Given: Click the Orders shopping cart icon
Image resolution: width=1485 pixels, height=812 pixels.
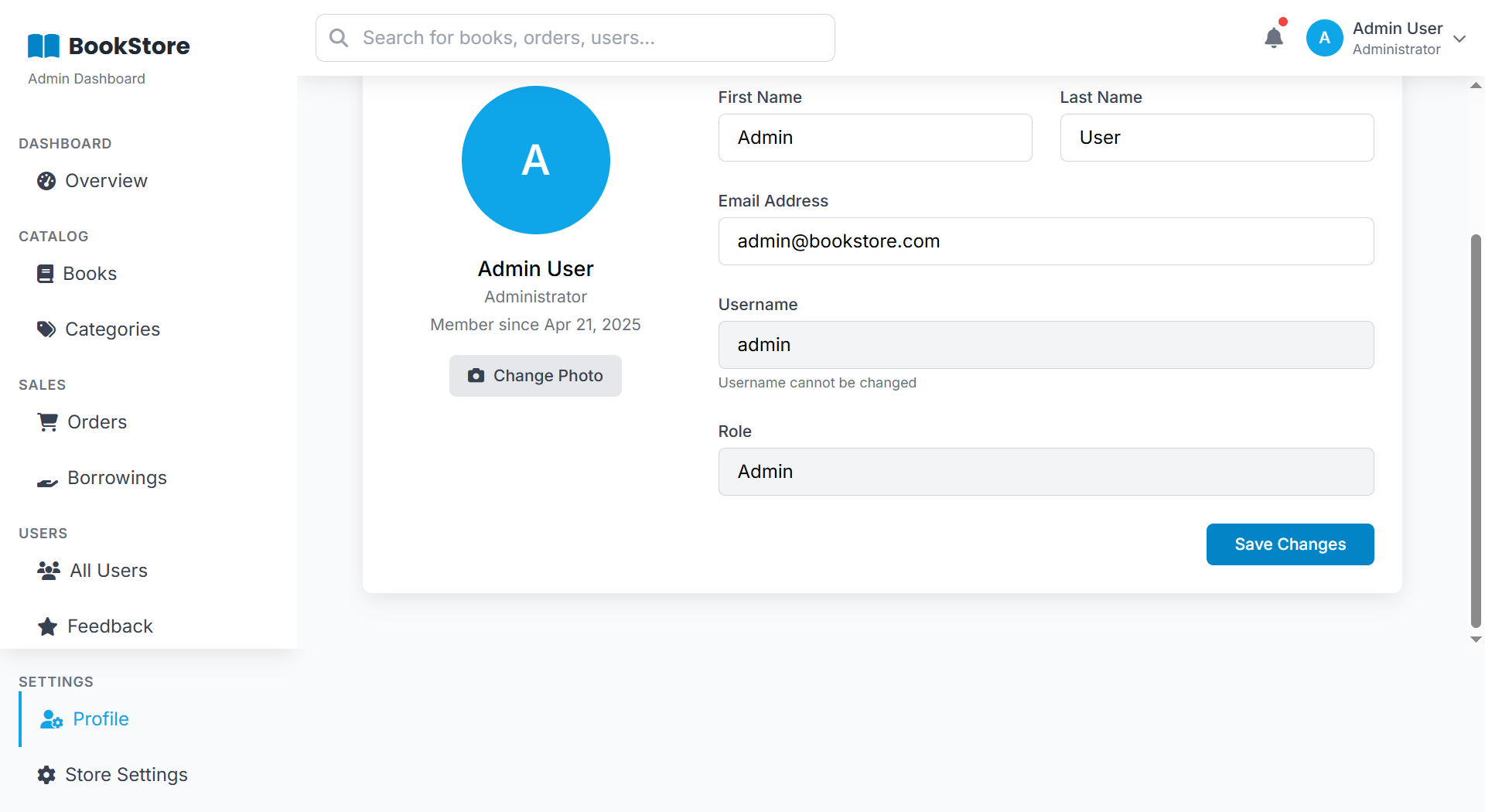Looking at the screenshot, I should coord(48,422).
